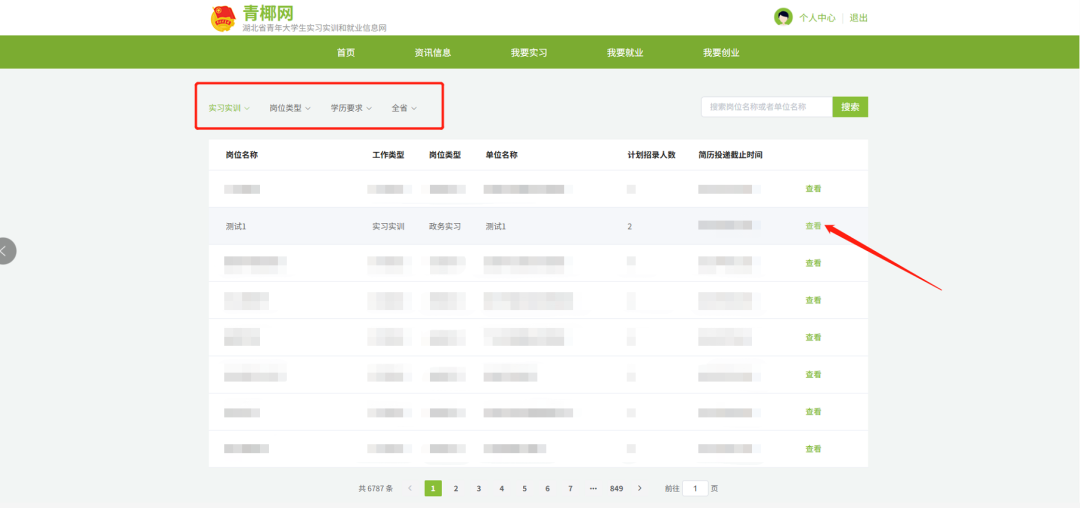Image resolution: width=1080 pixels, height=508 pixels.
Task: Click the 前往 page number input box
Action: [x=695, y=488]
